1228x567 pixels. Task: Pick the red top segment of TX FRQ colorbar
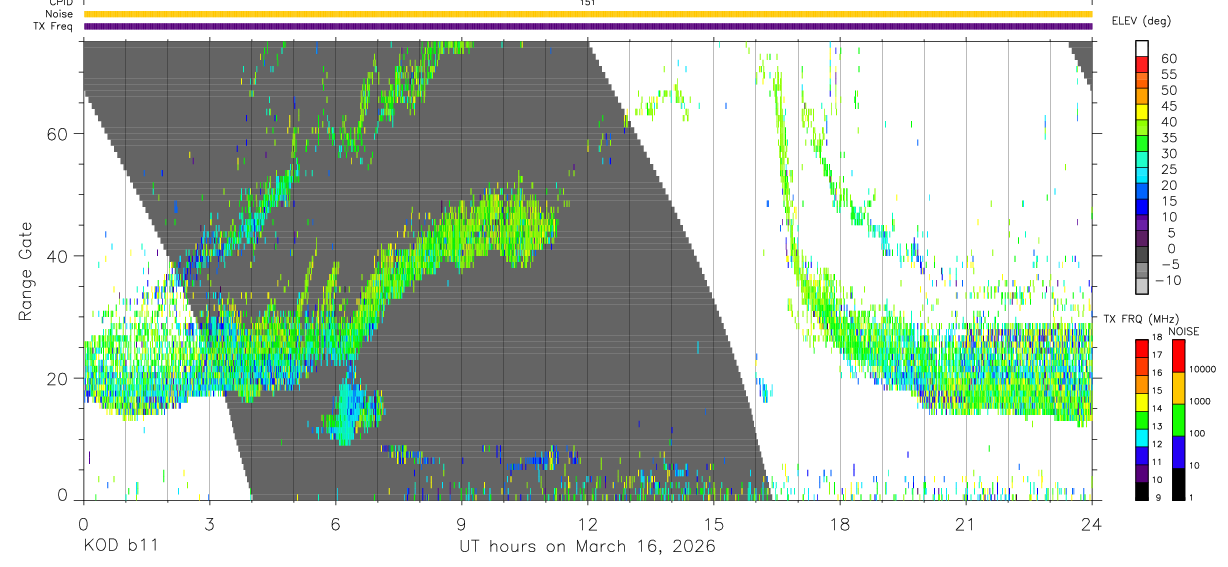1142,349
